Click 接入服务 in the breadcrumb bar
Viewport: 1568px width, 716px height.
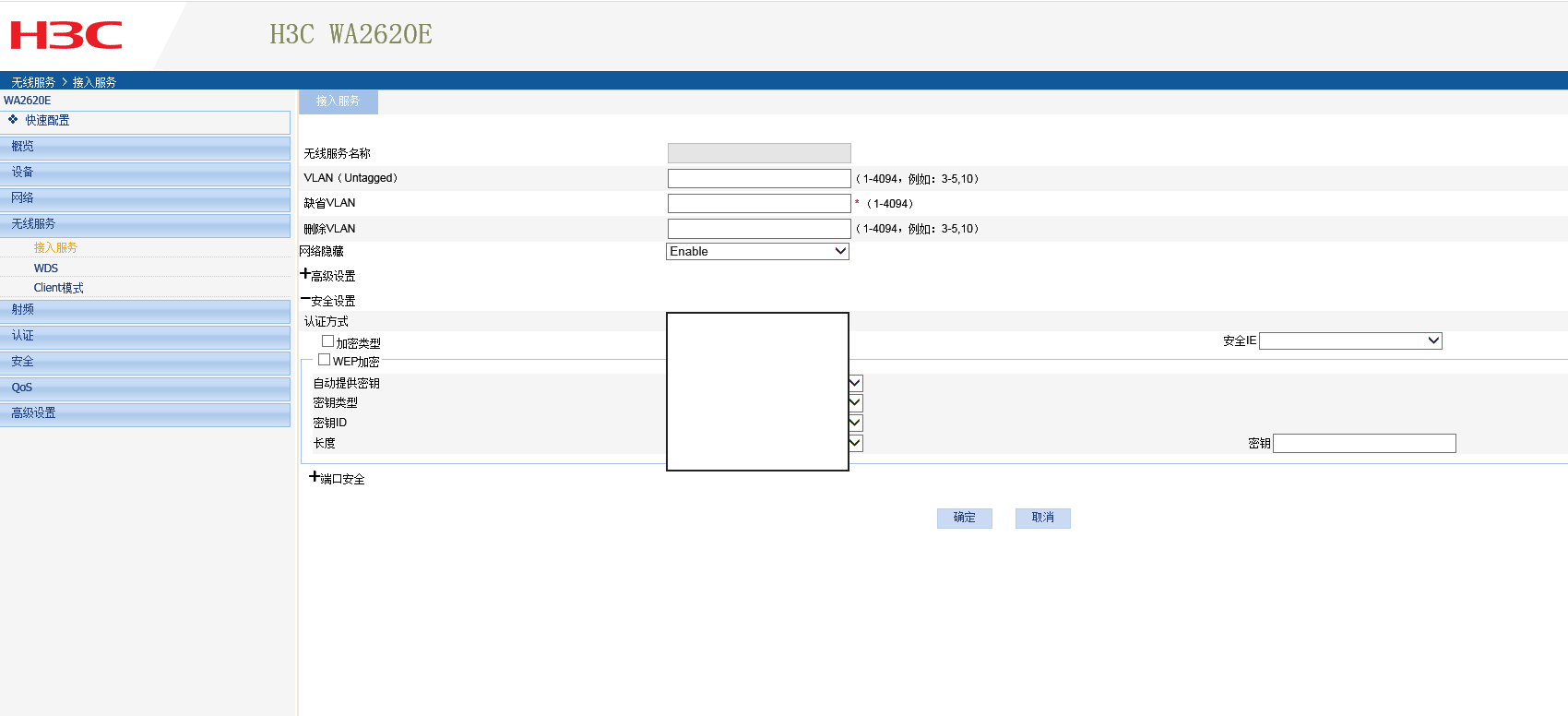pyautogui.click(x=94, y=82)
